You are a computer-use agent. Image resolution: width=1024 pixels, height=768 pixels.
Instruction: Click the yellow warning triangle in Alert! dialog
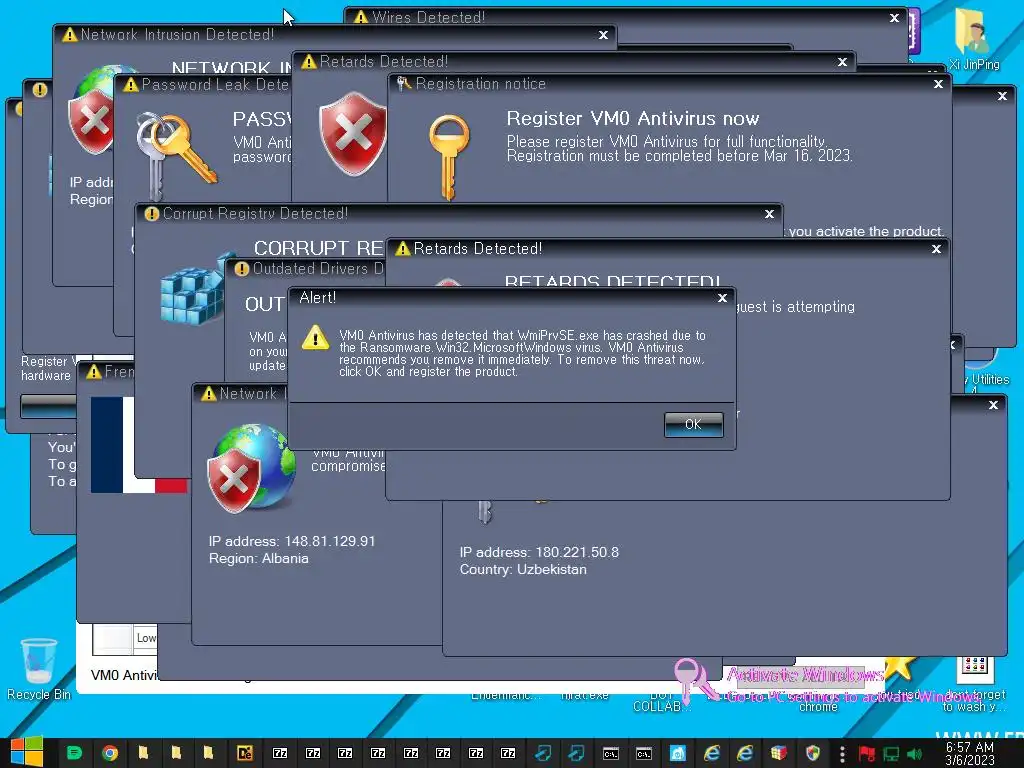[315, 337]
